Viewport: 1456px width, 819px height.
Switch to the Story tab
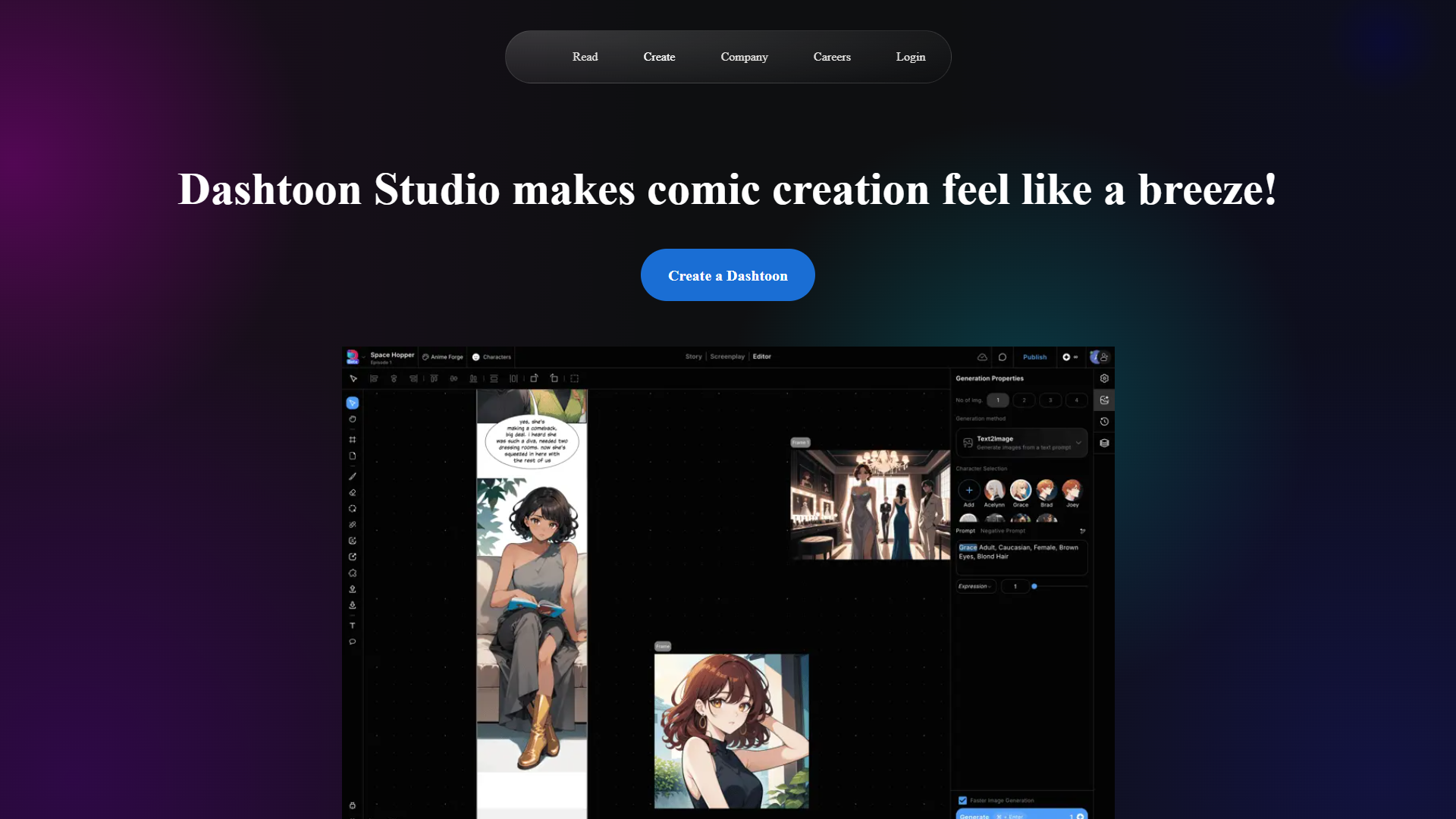(x=693, y=356)
